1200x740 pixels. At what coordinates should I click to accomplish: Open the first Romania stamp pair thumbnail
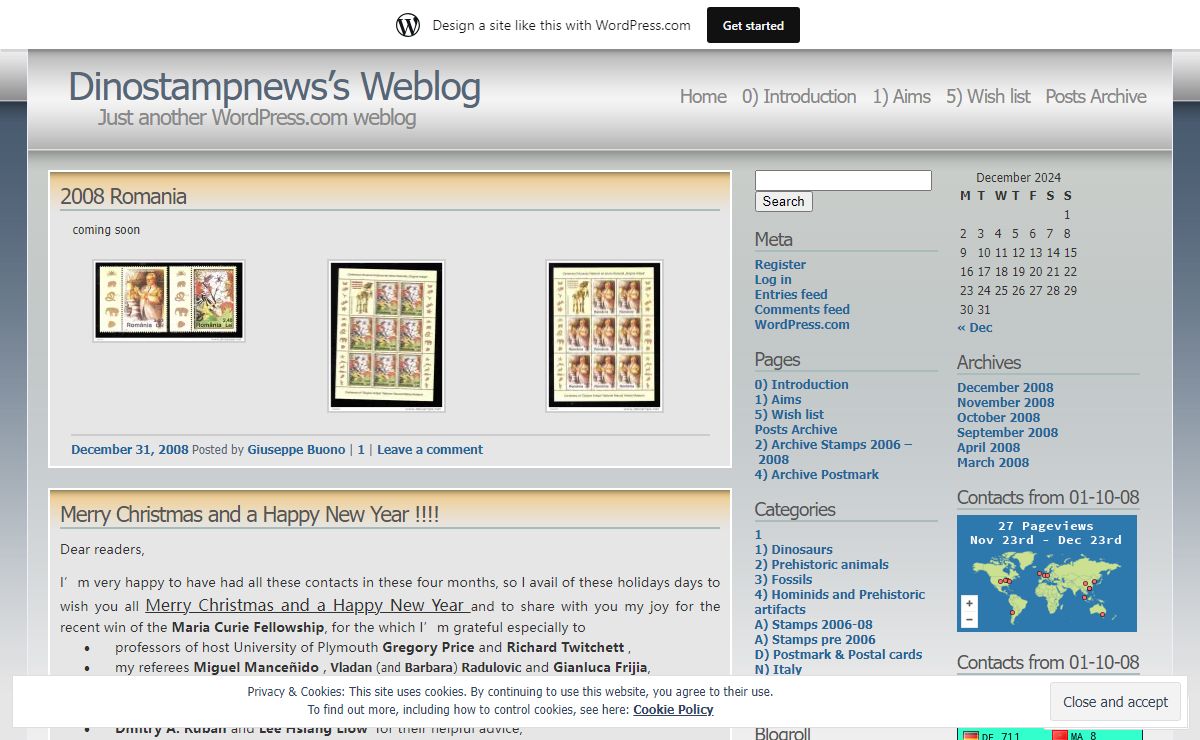point(168,301)
